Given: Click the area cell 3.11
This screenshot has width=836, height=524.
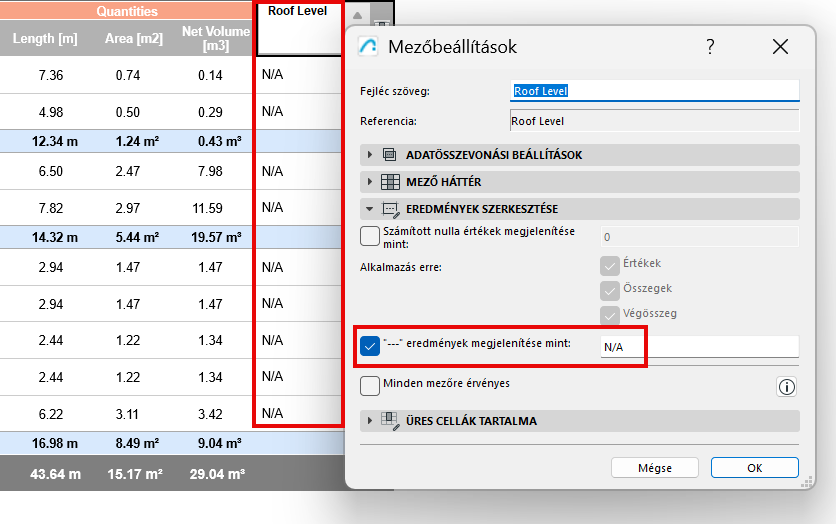Looking at the screenshot, I should [x=127, y=414].
